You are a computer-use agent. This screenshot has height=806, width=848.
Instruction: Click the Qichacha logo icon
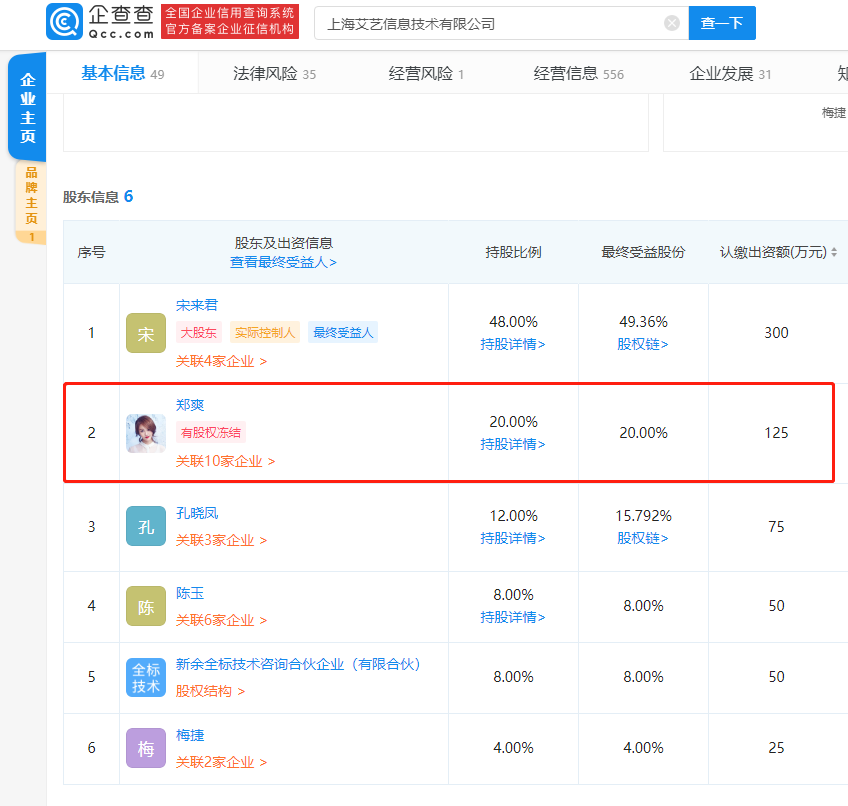[63, 21]
